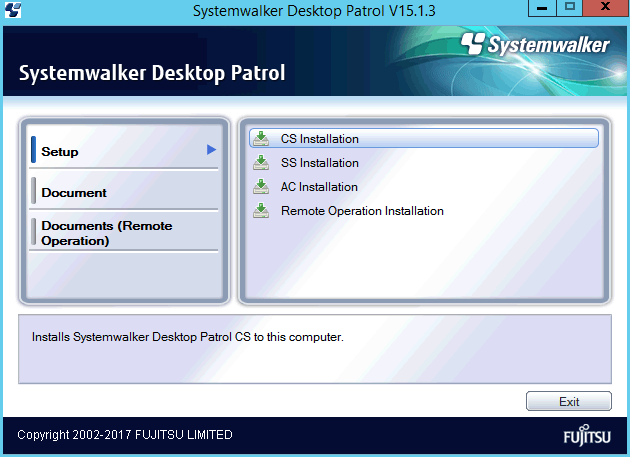Click the description text panel above Exit
The image size is (630, 457).
click(314, 348)
